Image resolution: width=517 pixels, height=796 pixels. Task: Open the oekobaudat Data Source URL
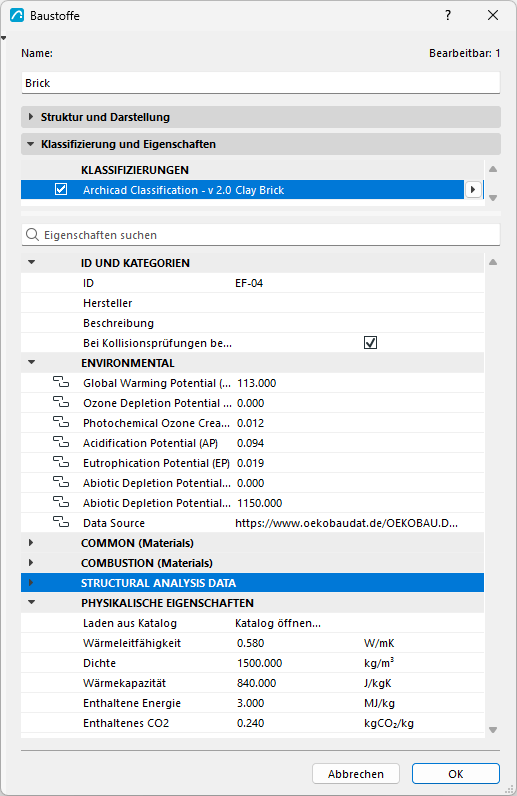(346, 523)
